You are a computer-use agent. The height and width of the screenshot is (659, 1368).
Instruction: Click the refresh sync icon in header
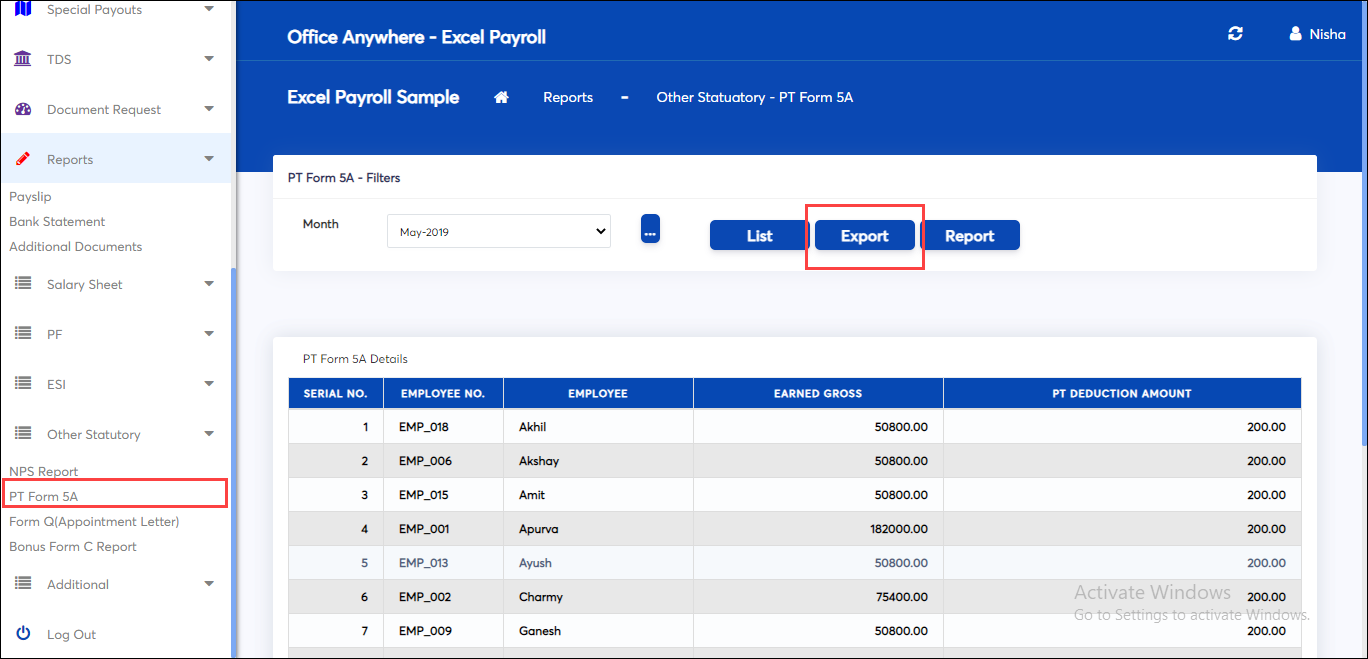click(x=1235, y=33)
